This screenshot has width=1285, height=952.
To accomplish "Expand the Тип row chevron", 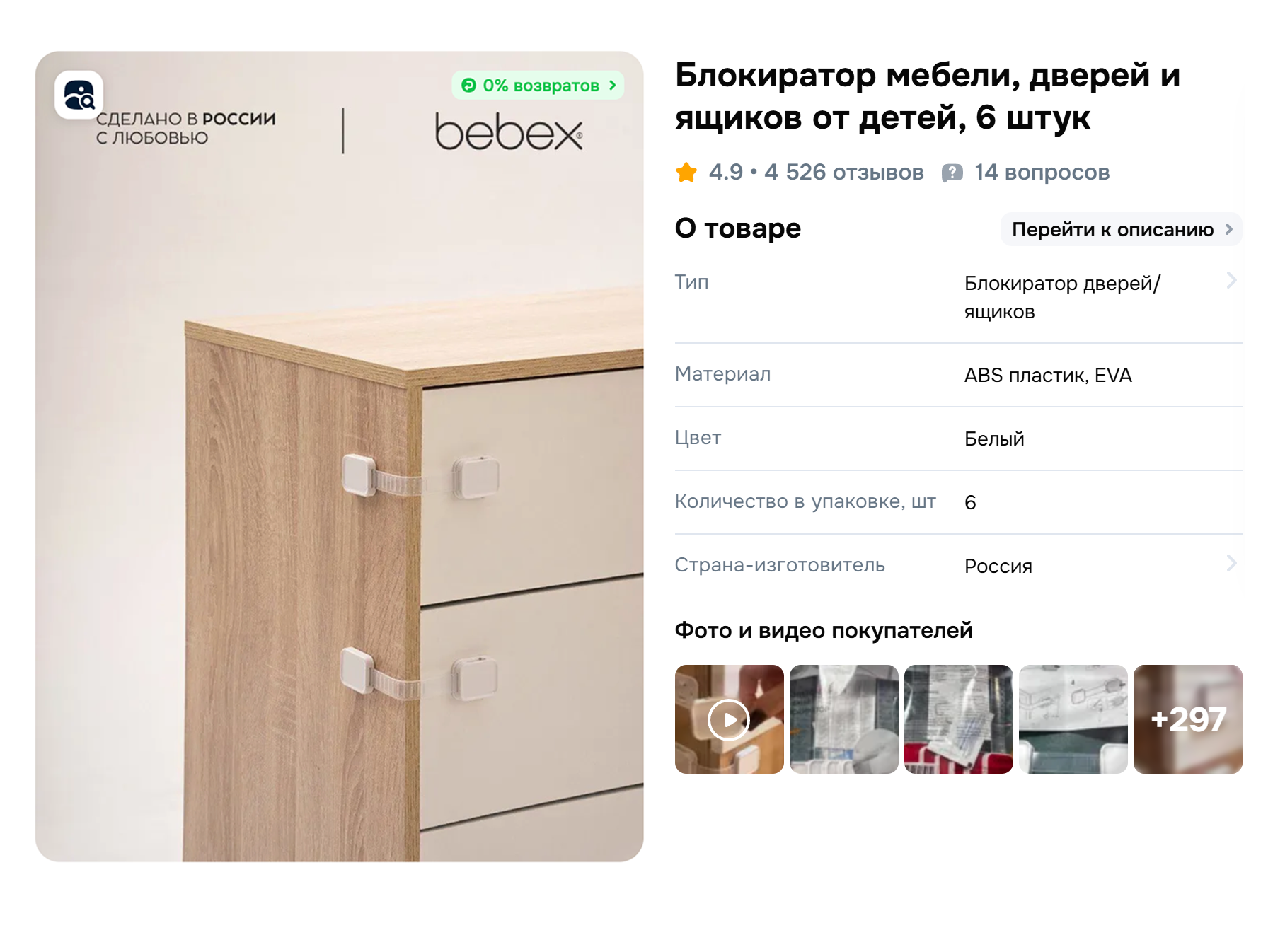I will [1232, 280].
